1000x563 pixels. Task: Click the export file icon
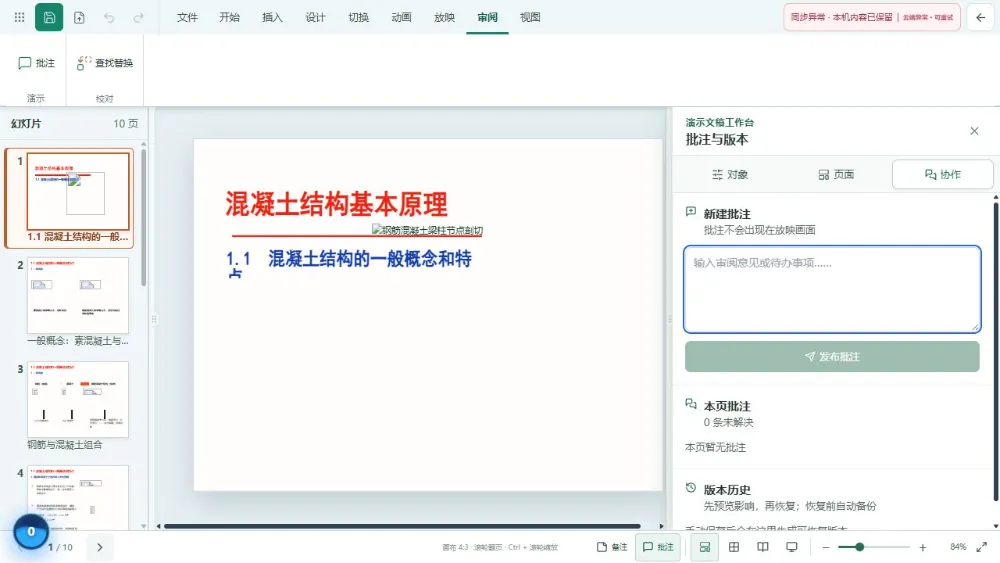point(79,17)
